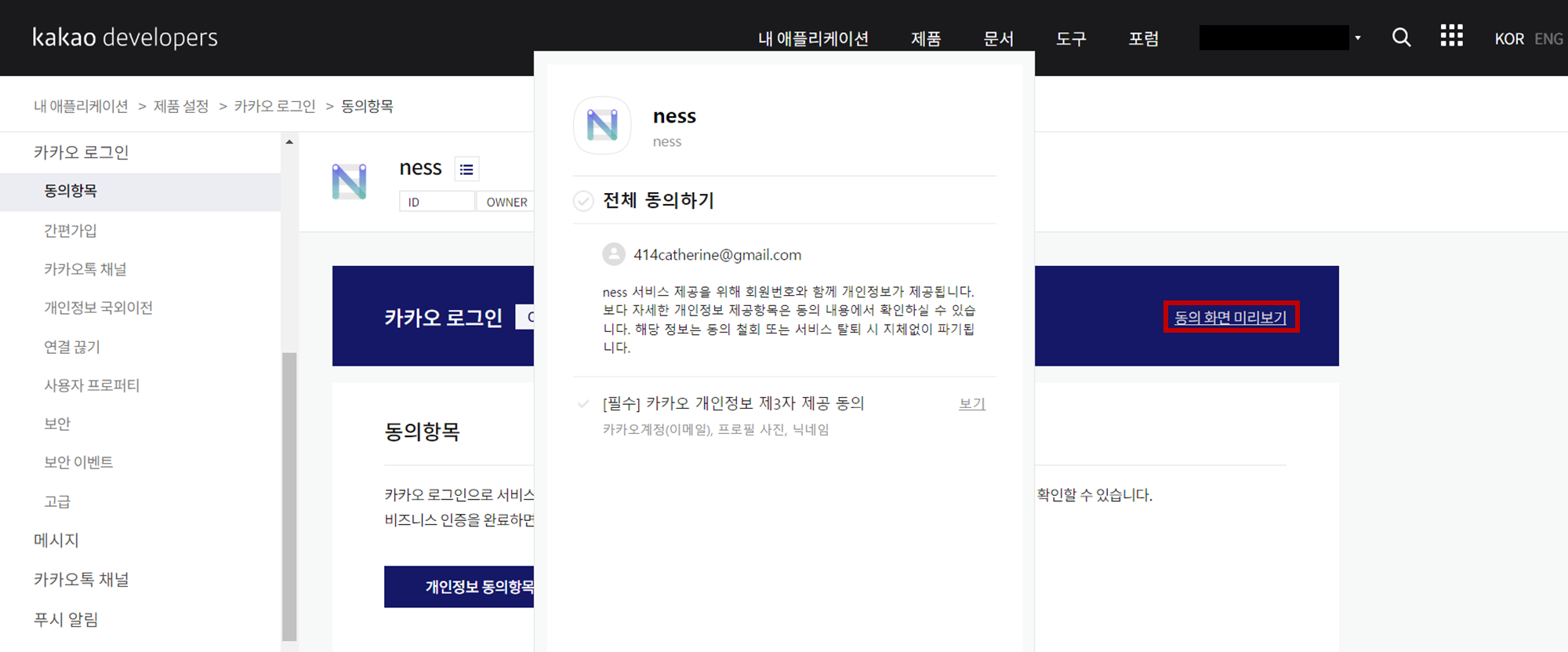Click the 동의항목 section heading

tap(422, 432)
